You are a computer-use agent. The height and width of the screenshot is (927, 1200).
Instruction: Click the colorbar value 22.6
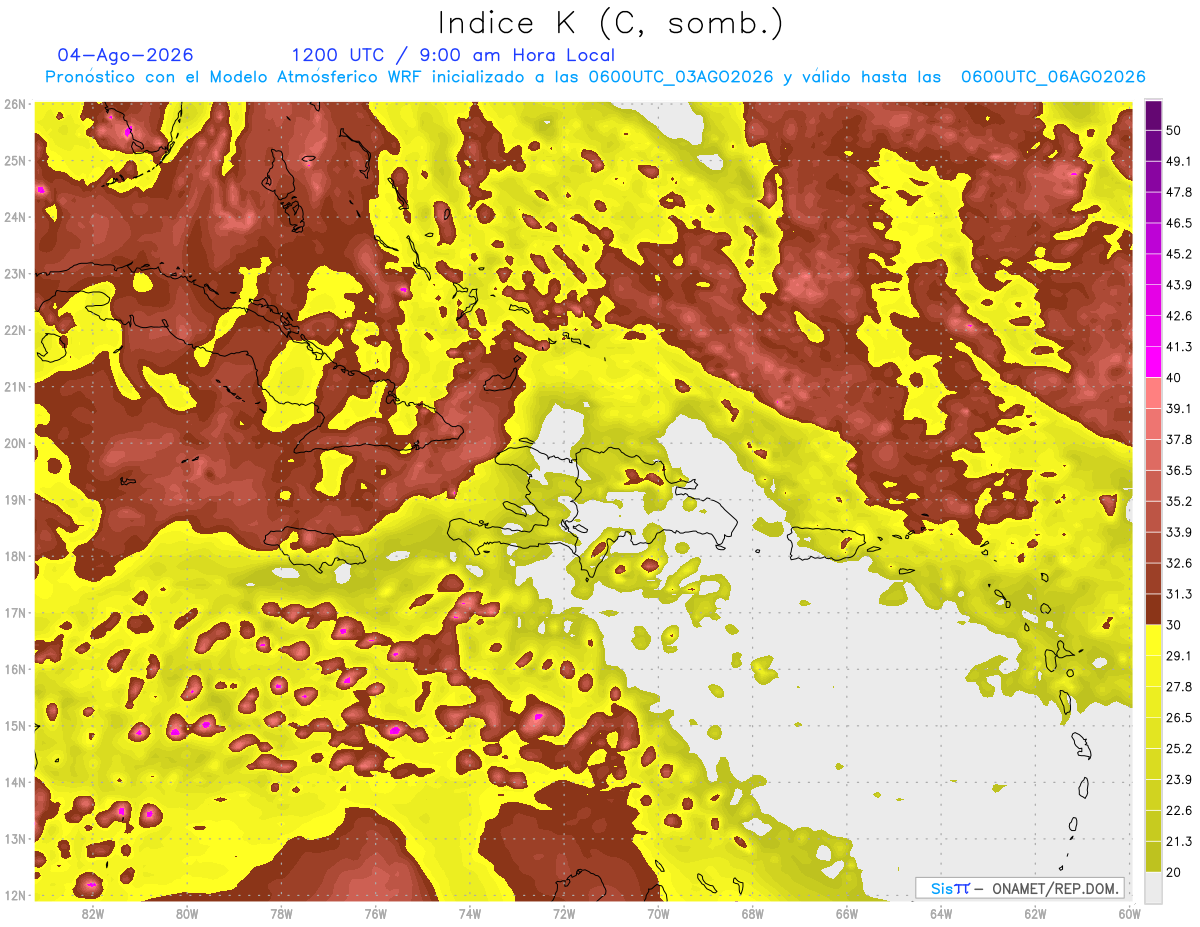(x=1179, y=811)
